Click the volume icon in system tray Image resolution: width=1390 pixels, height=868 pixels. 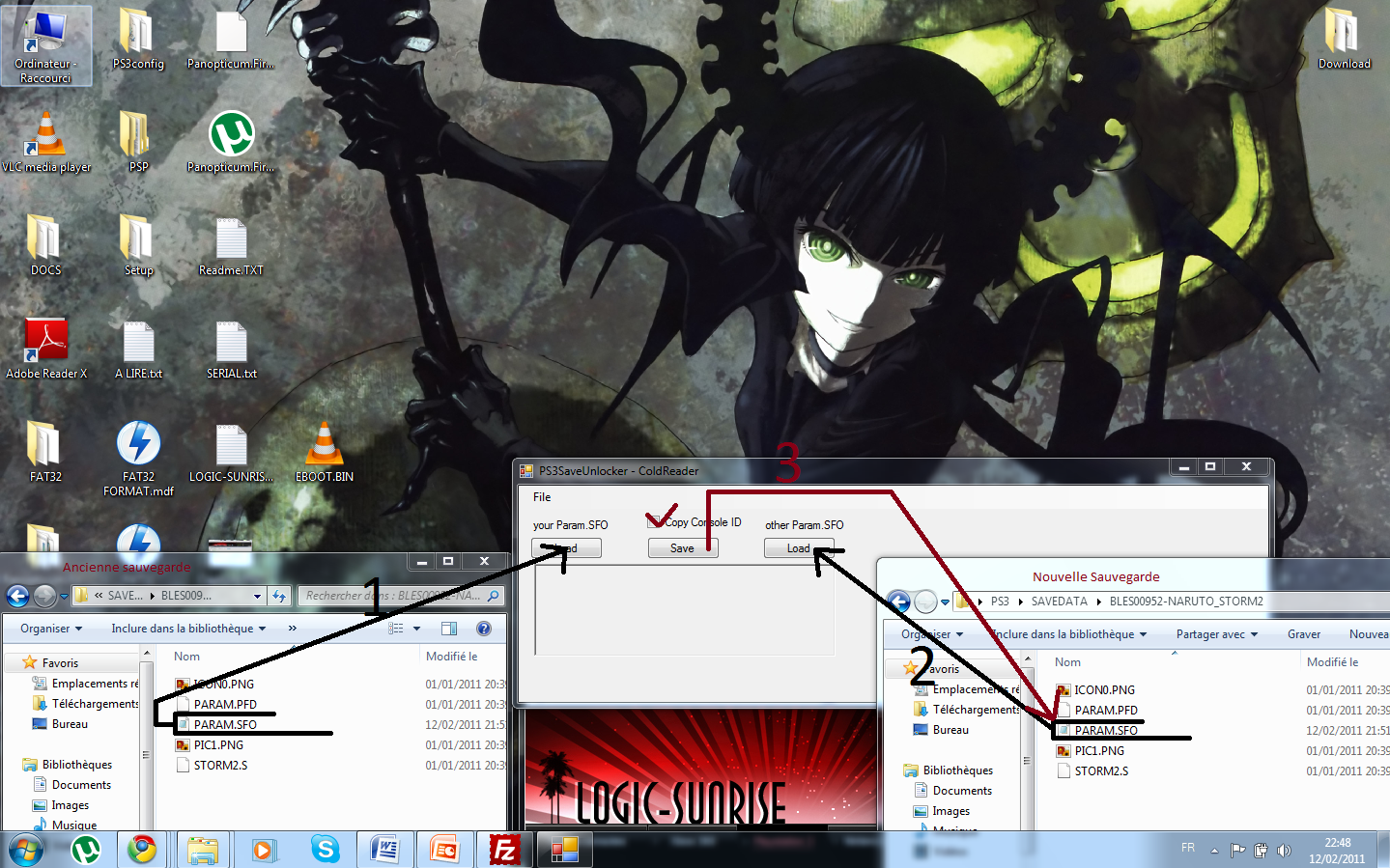point(1284,851)
